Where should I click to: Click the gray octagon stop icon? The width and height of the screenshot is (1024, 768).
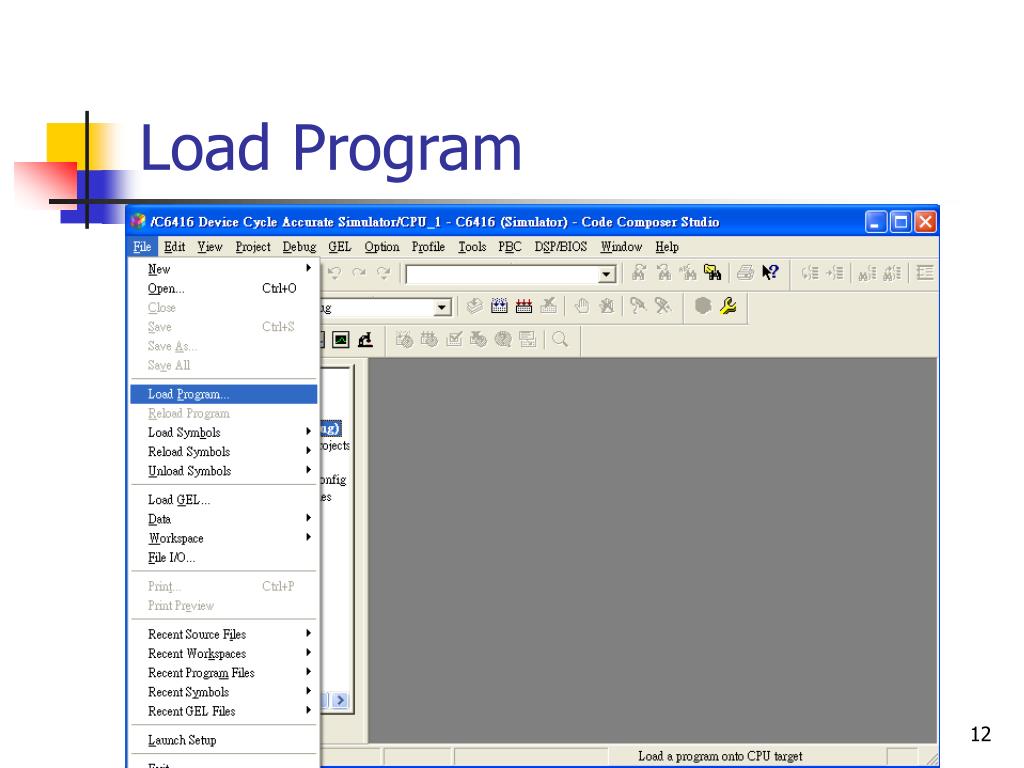point(703,306)
